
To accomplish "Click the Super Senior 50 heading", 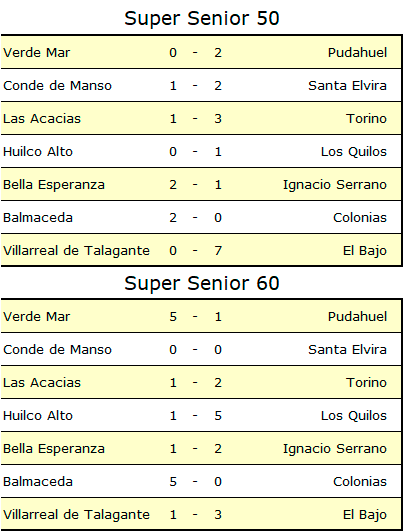I will point(202,19).
